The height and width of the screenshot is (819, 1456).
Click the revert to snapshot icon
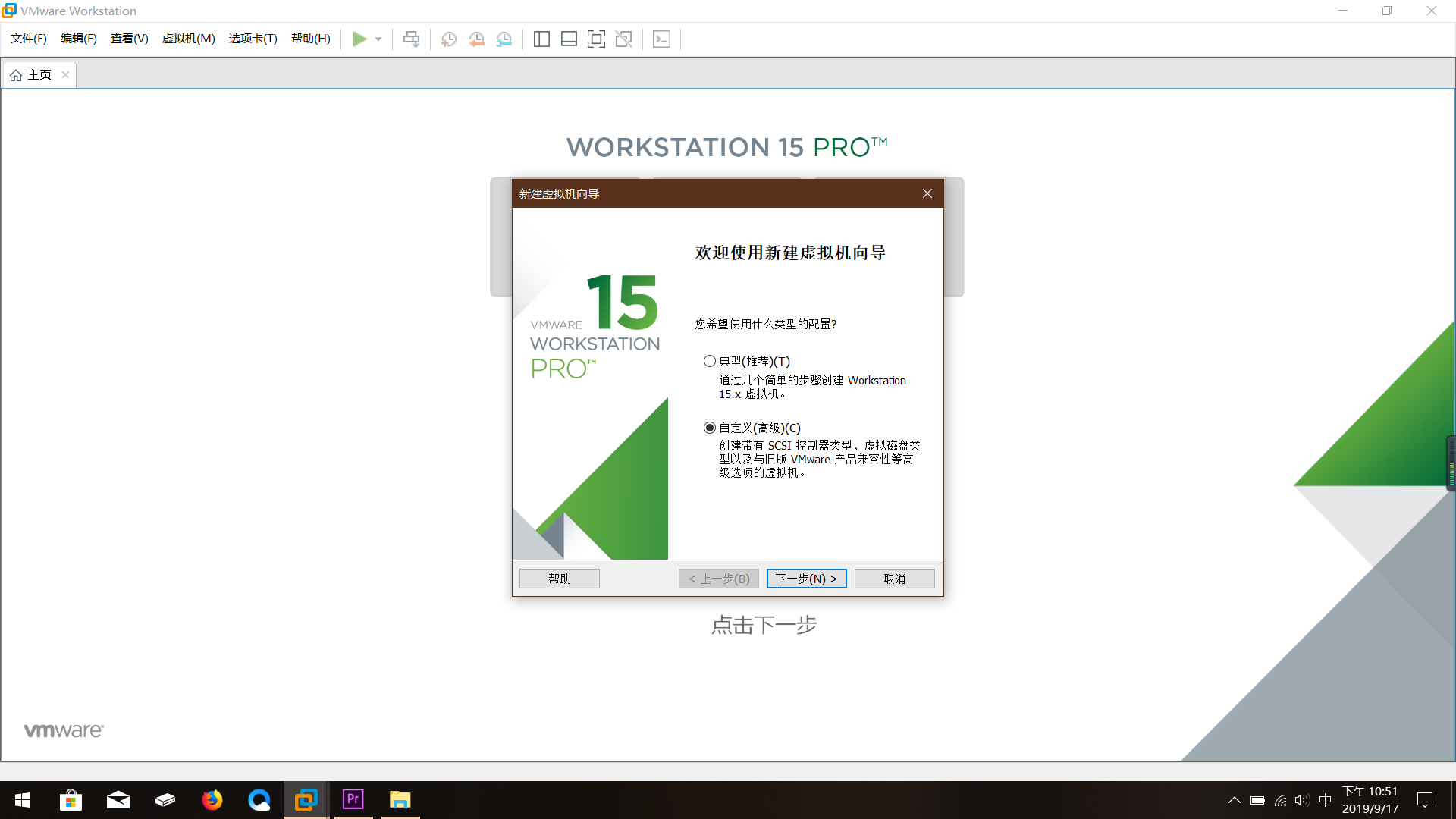(x=476, y=39)
